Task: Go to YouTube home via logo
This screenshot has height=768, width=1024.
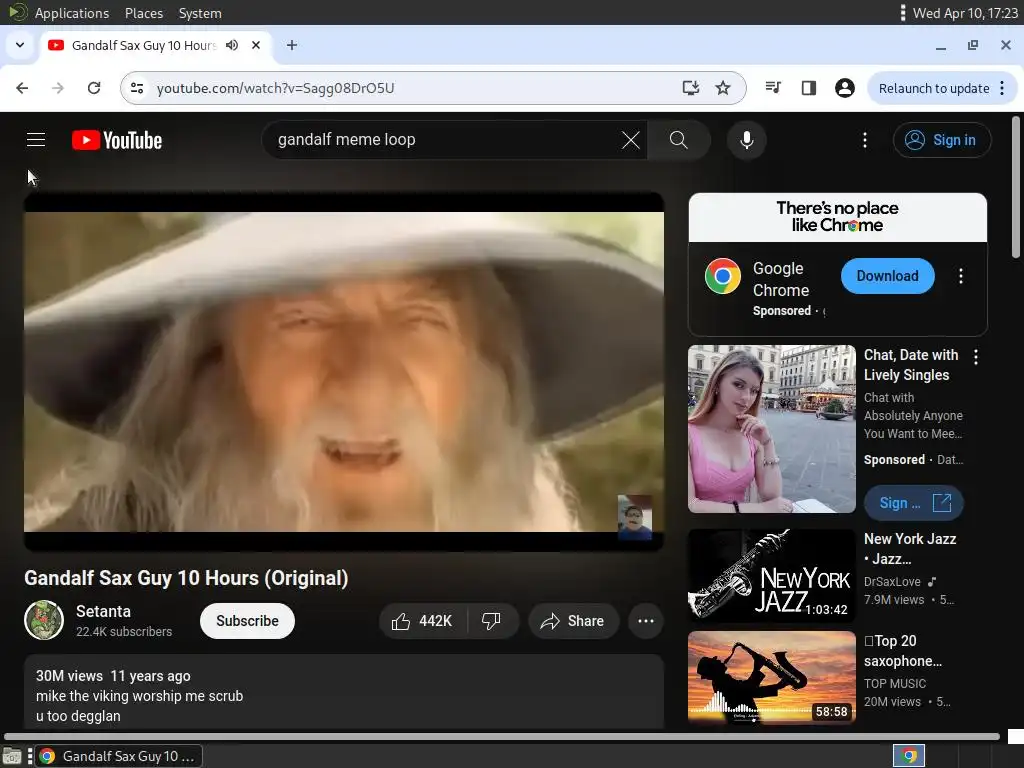Action: pyautogui.click(x=117, y=140)
